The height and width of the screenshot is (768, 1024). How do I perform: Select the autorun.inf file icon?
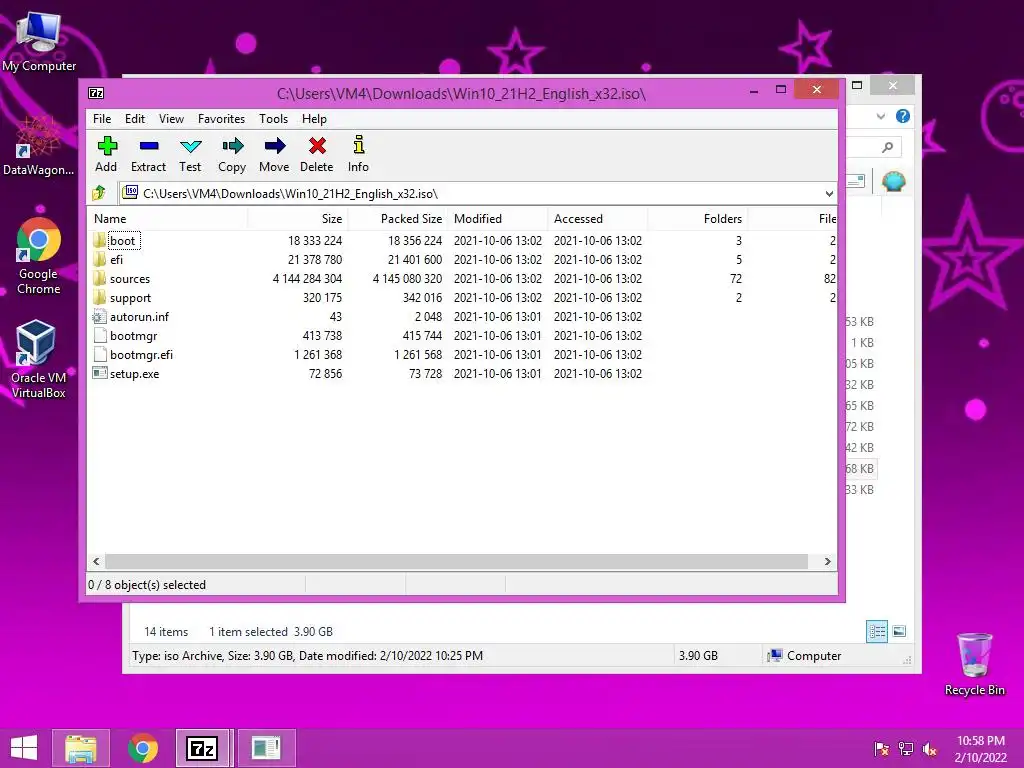pos(99,317)
